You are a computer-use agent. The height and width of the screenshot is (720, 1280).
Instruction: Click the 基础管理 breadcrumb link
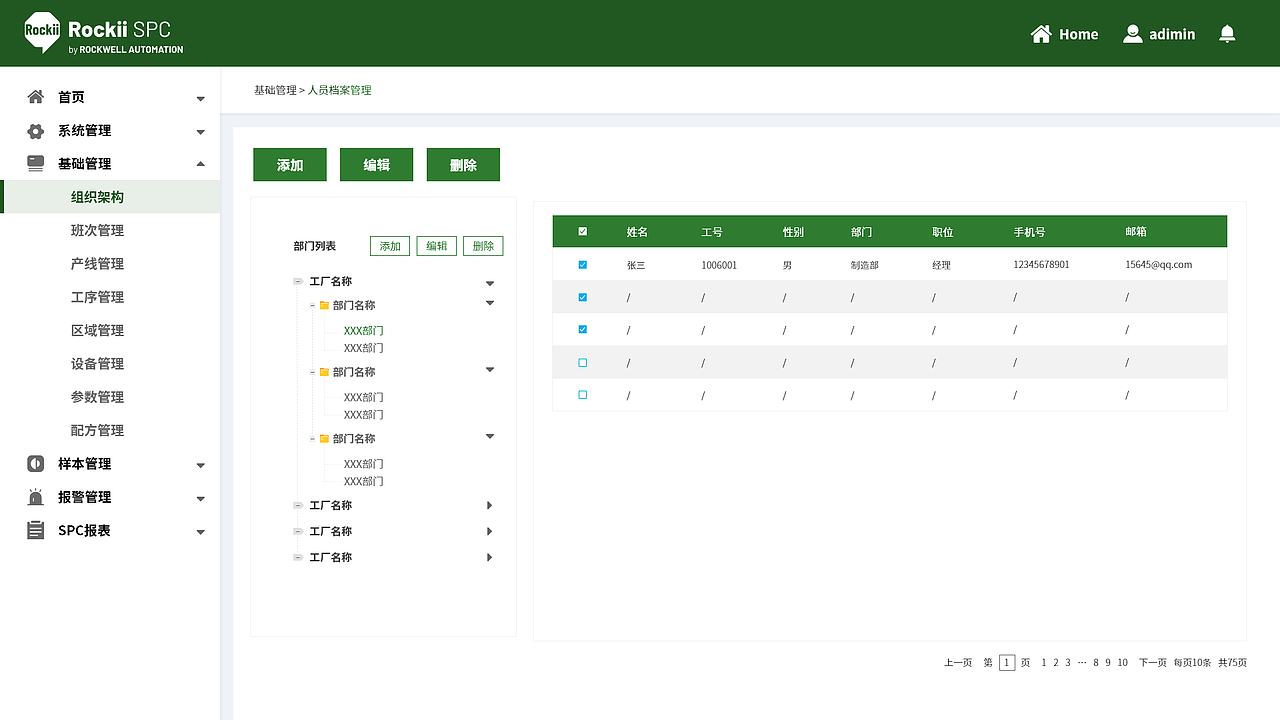coord(275,90)
